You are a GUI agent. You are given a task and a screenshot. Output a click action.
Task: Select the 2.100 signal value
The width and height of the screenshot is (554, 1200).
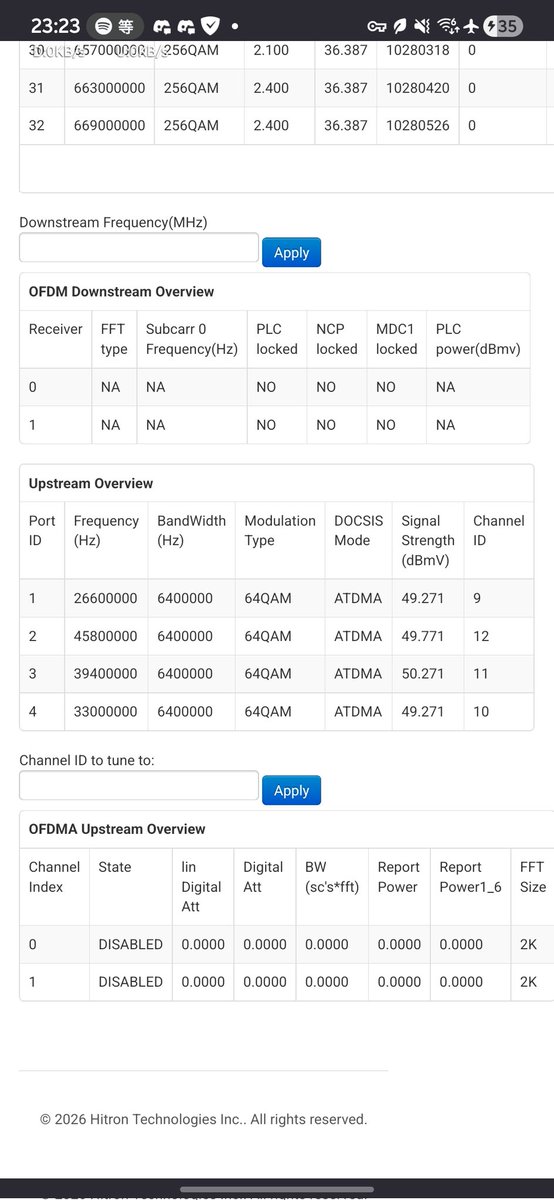point(271,50)
